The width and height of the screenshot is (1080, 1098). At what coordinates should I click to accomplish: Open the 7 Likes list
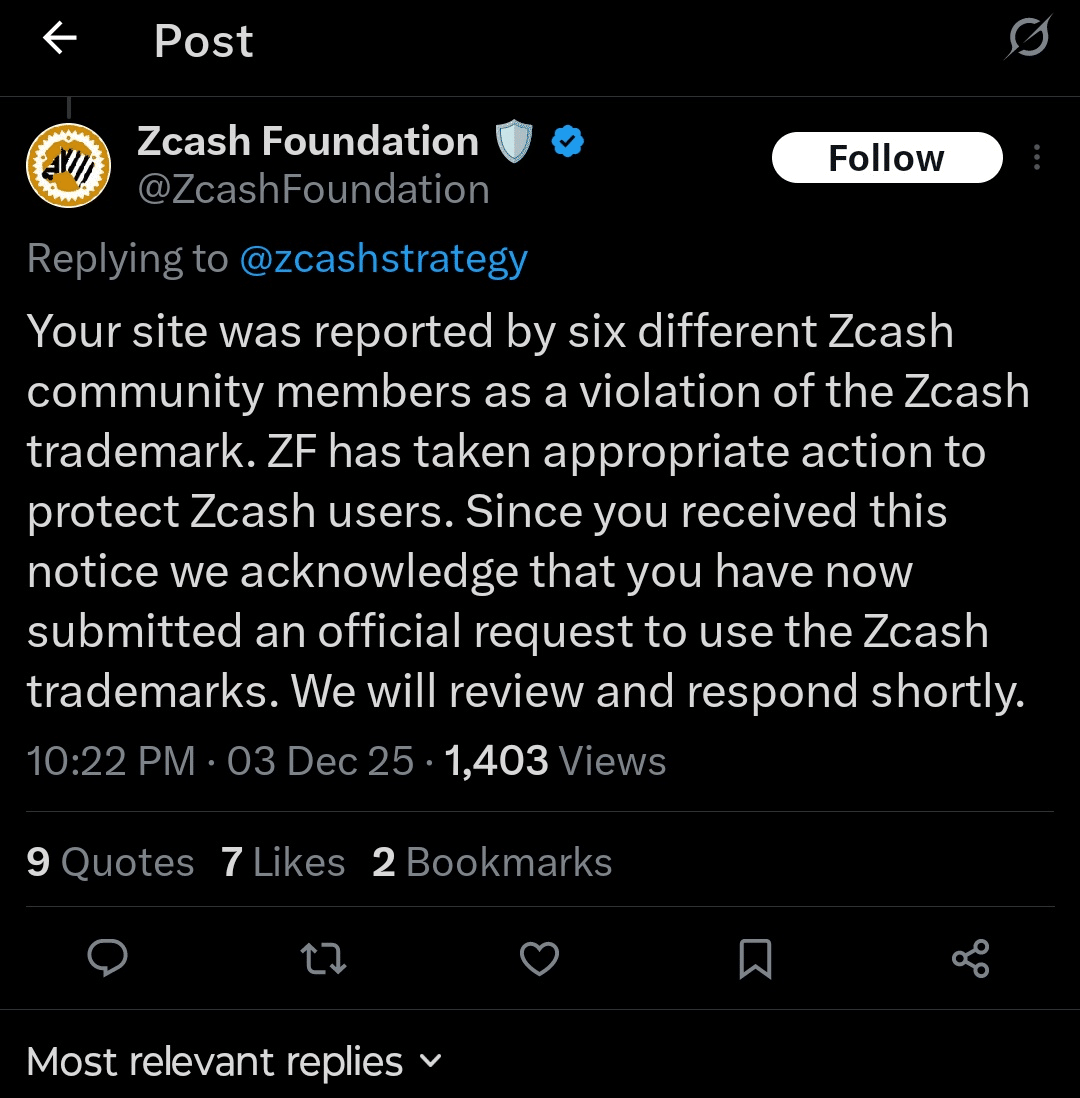pyautogui.click(x=283, y=861)
